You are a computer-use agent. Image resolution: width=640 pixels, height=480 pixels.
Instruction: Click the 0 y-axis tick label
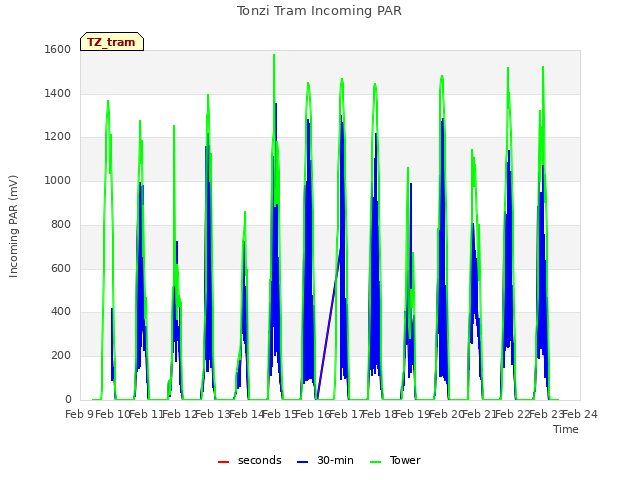[x=68, y=400]
